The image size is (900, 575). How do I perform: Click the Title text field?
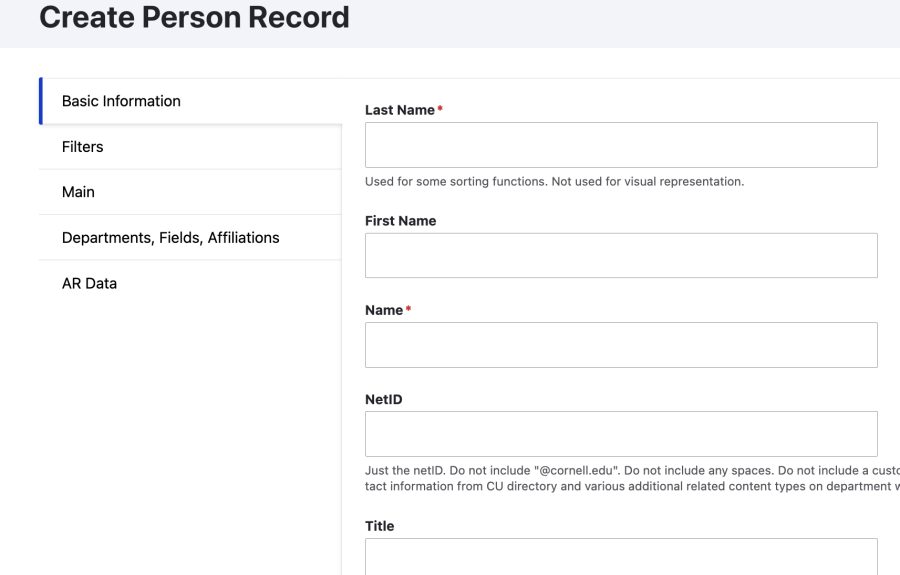point(620,557)
